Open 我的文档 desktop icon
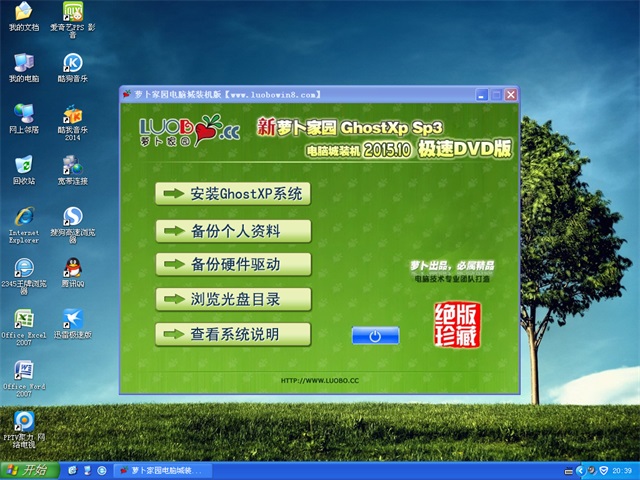Image resolution: width=640 pixels, height=480 pixels. (23, 13)
